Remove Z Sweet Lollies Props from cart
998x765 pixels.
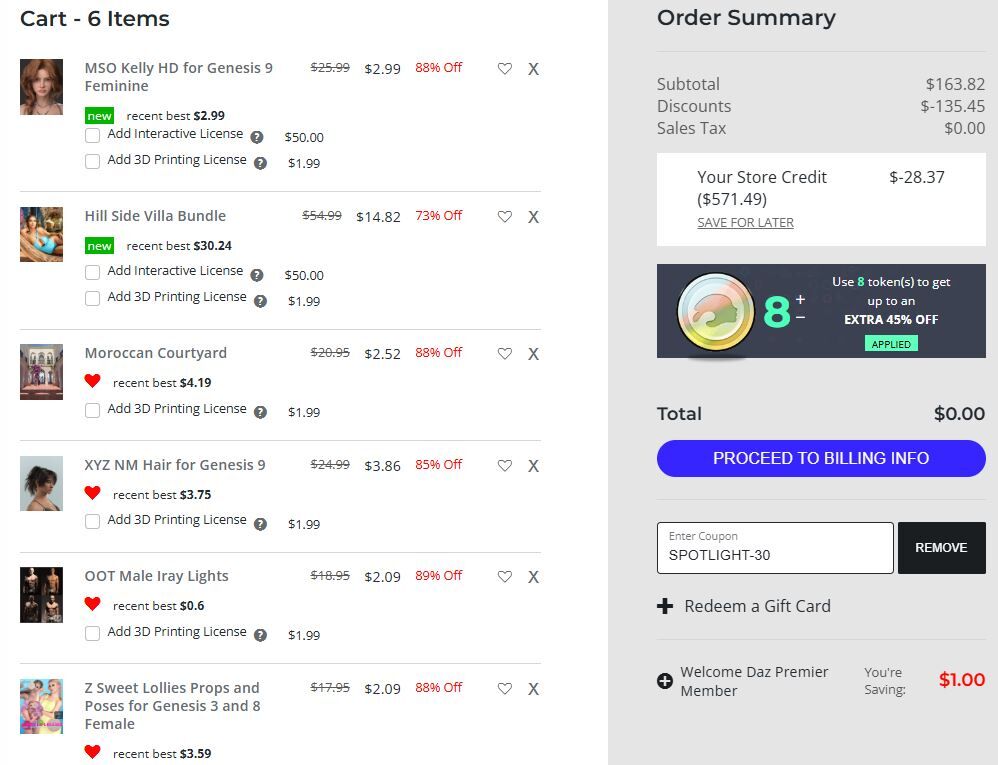point(533,689)
